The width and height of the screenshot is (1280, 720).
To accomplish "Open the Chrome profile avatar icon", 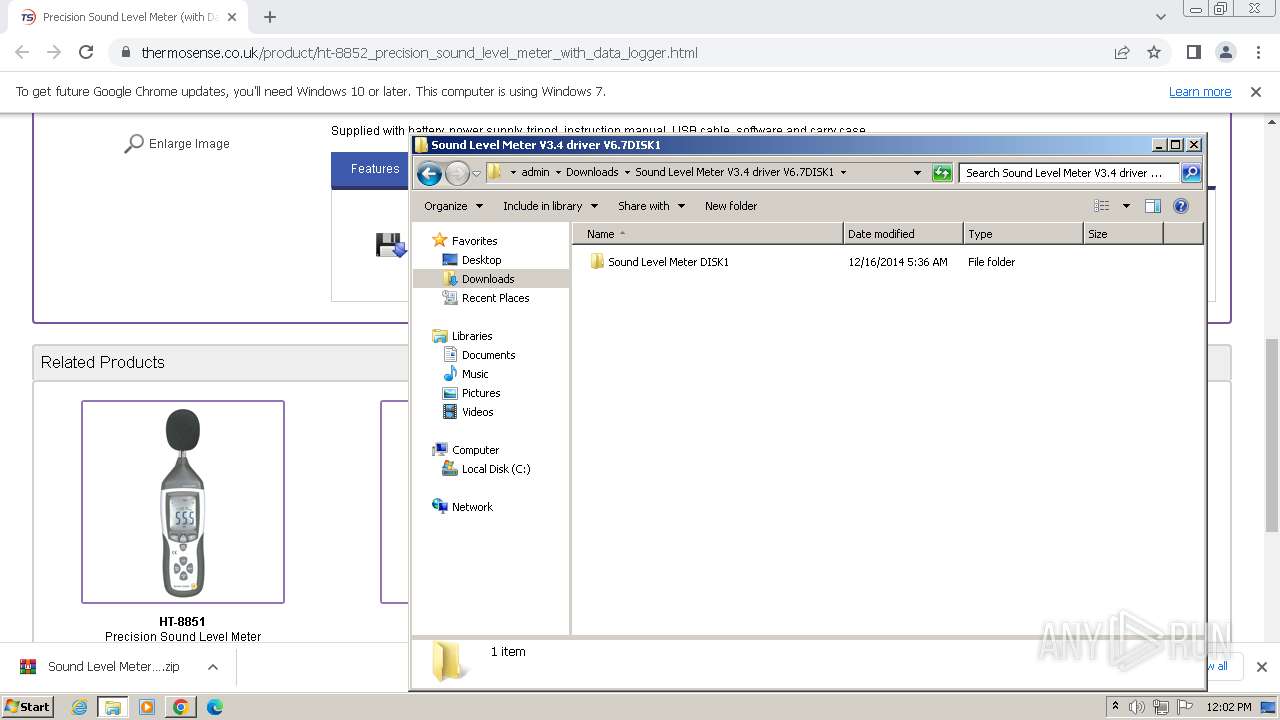I will pos(1225,53).
